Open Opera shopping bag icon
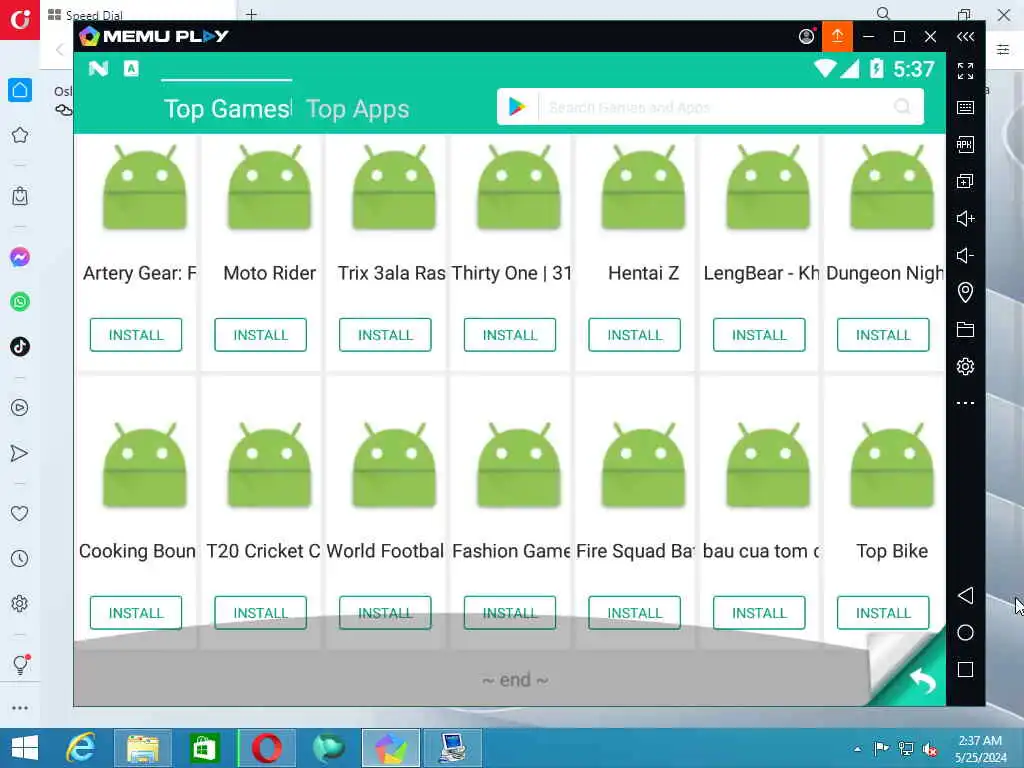1024x768 pixels. [20, 196]
